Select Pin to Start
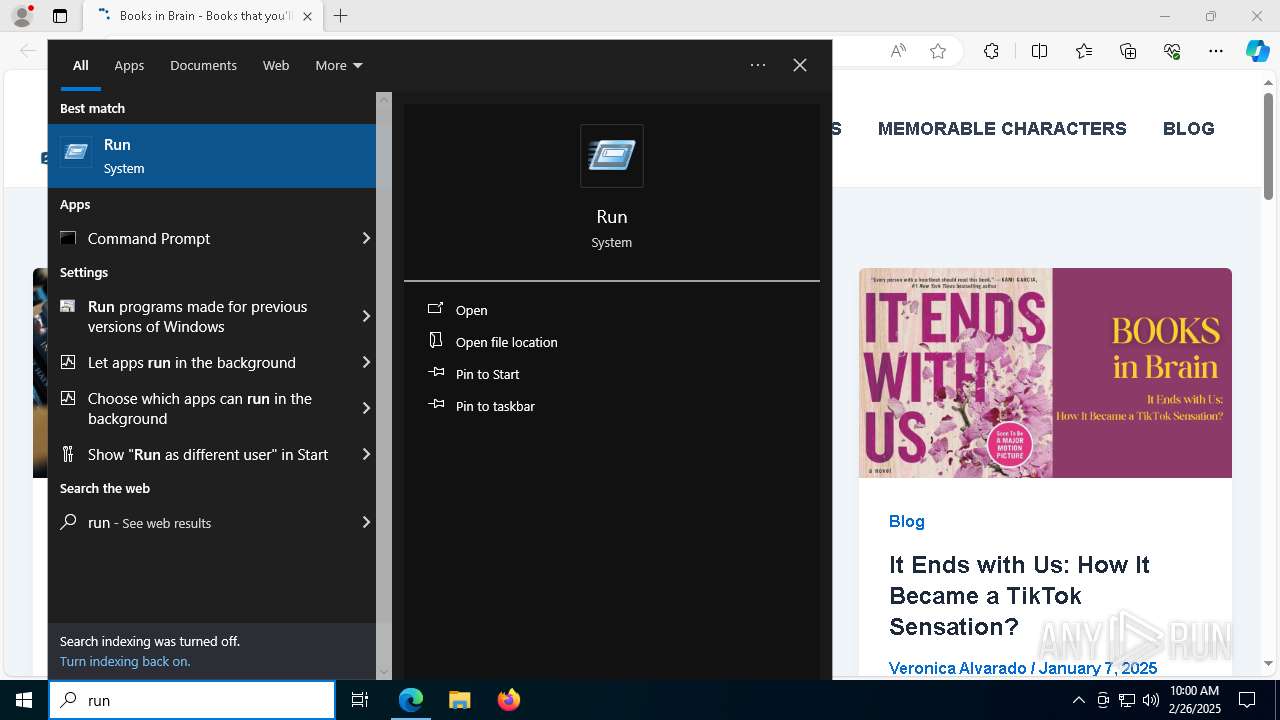1280x720 pixels. coord(487,374)
